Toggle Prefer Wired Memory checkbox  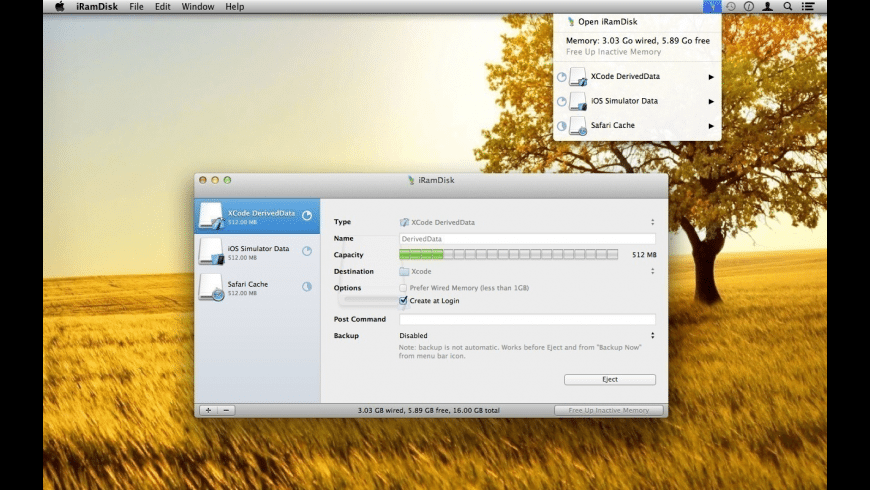[403, 288]
